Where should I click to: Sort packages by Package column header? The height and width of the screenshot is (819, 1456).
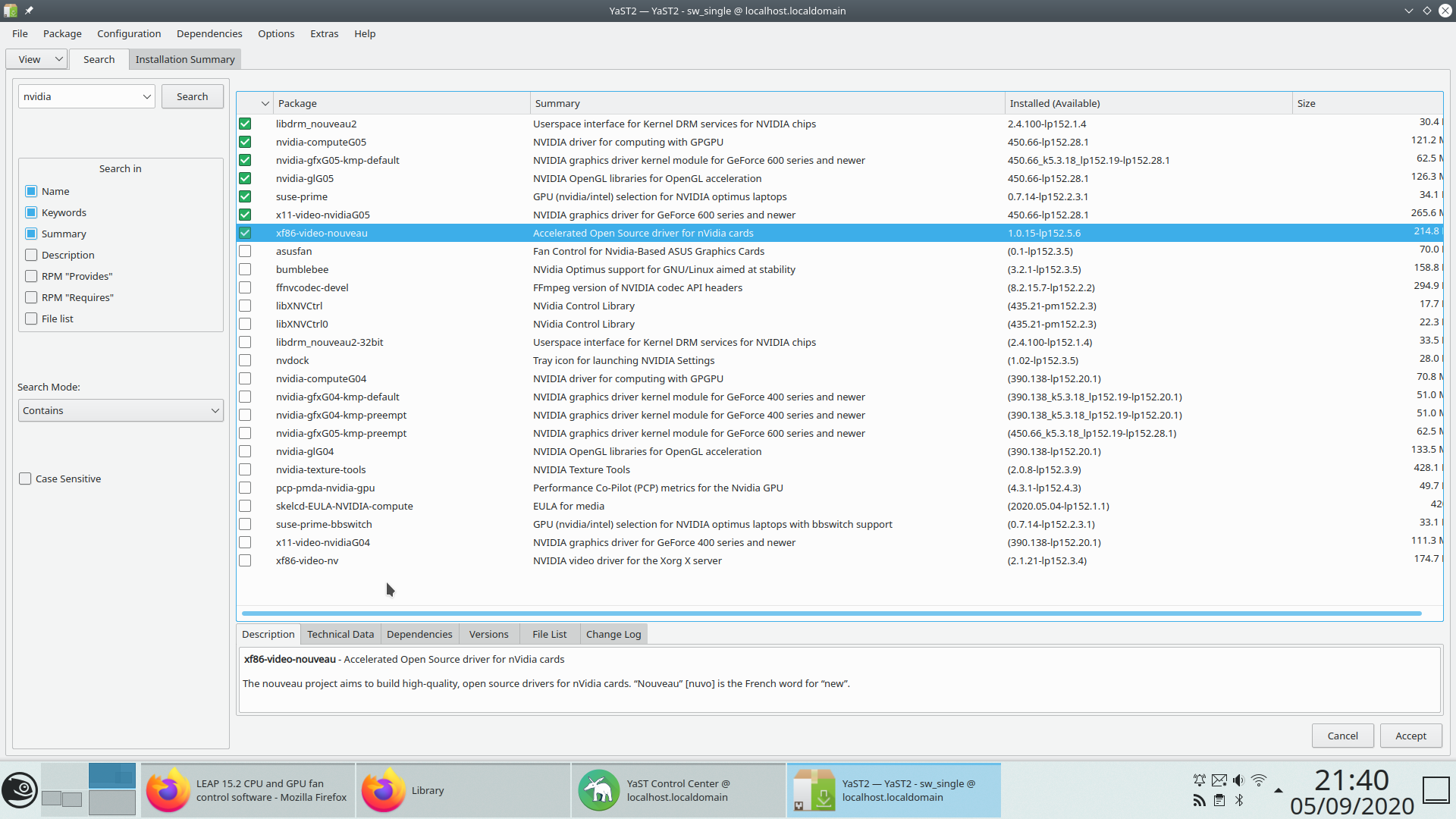pyautogui.click(x=402, y=103)
